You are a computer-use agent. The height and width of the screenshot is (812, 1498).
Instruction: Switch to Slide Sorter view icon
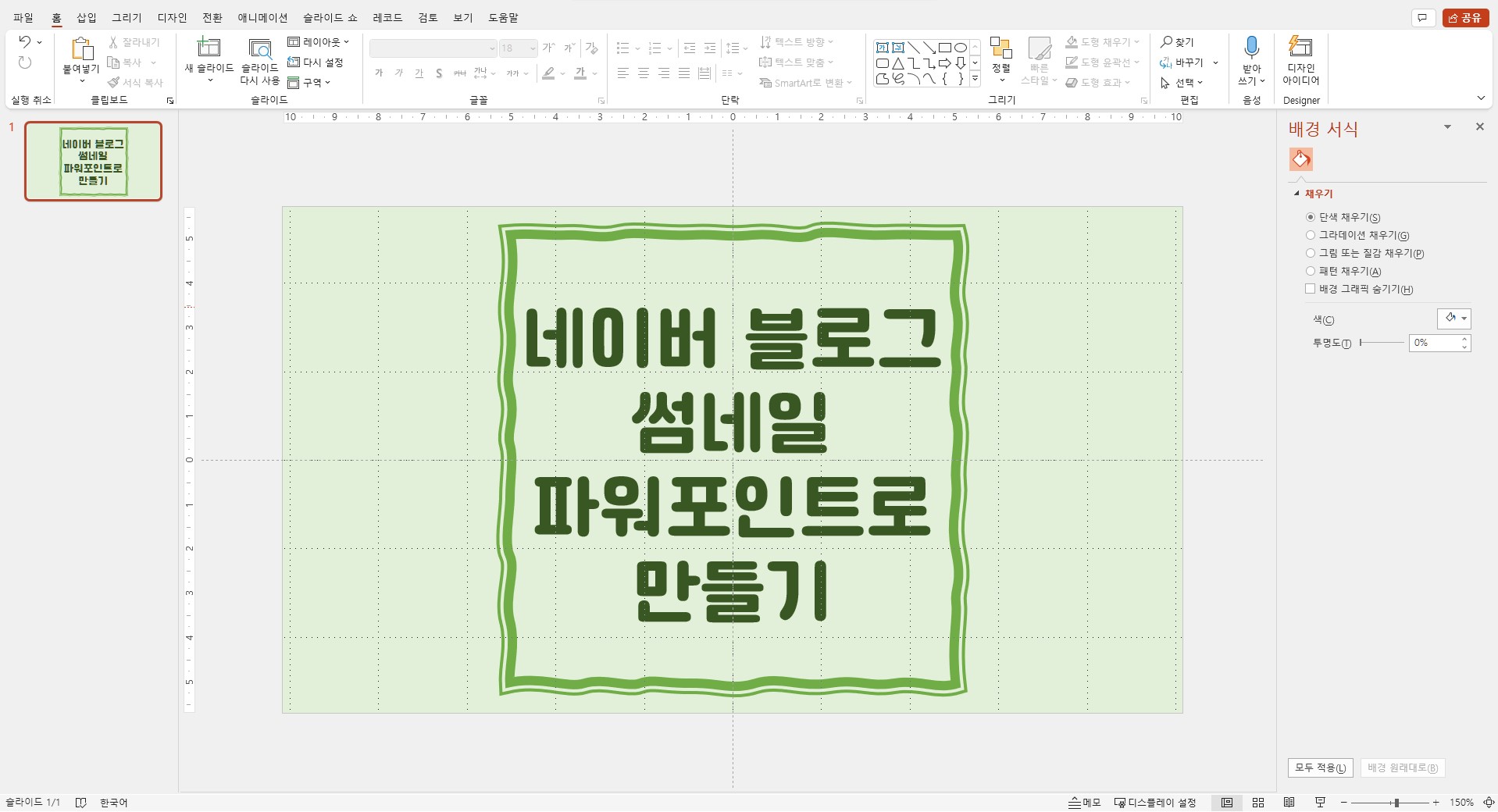tap(1258, 803)
